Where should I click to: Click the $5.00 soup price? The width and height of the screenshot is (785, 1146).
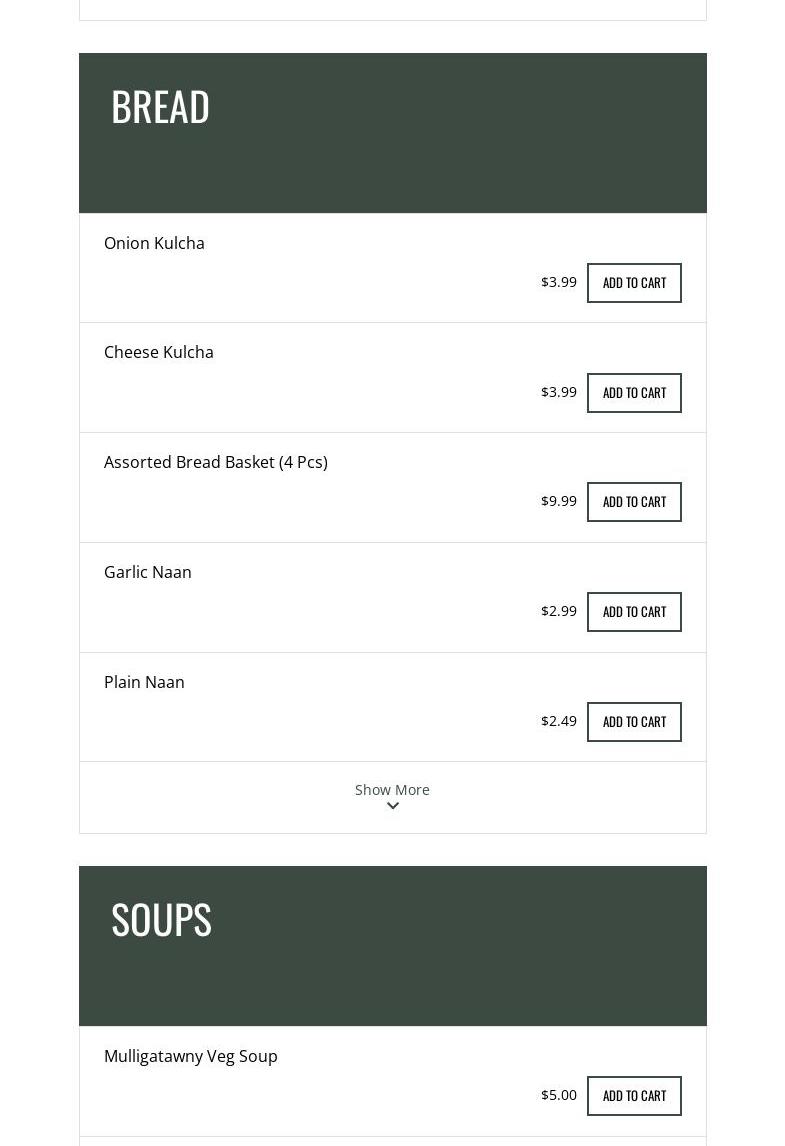coord(559,1095)
